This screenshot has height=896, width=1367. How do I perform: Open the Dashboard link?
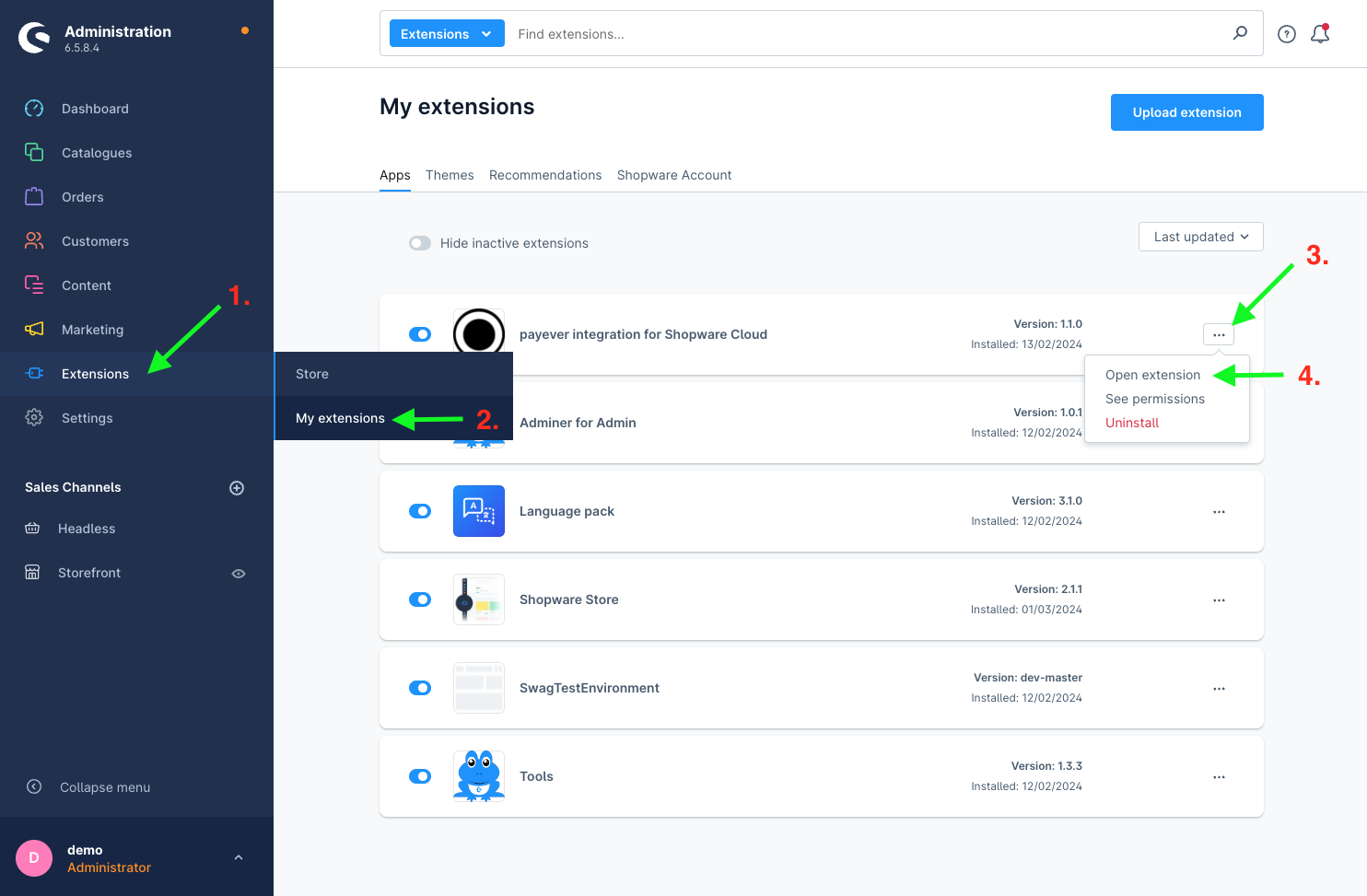coord(95,109)
